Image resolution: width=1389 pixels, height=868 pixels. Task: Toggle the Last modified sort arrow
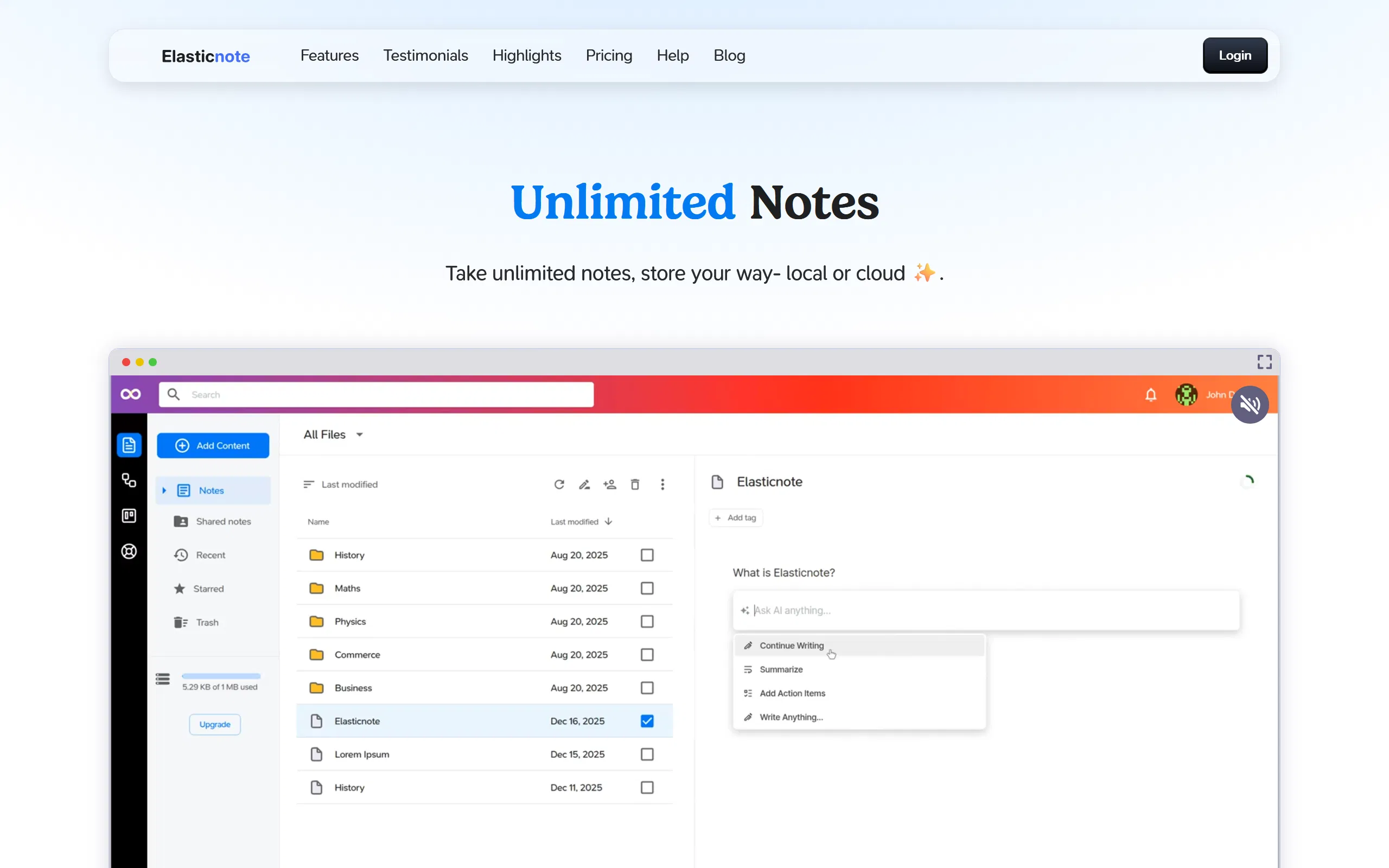pyautogui.click(x=608, y=521)
